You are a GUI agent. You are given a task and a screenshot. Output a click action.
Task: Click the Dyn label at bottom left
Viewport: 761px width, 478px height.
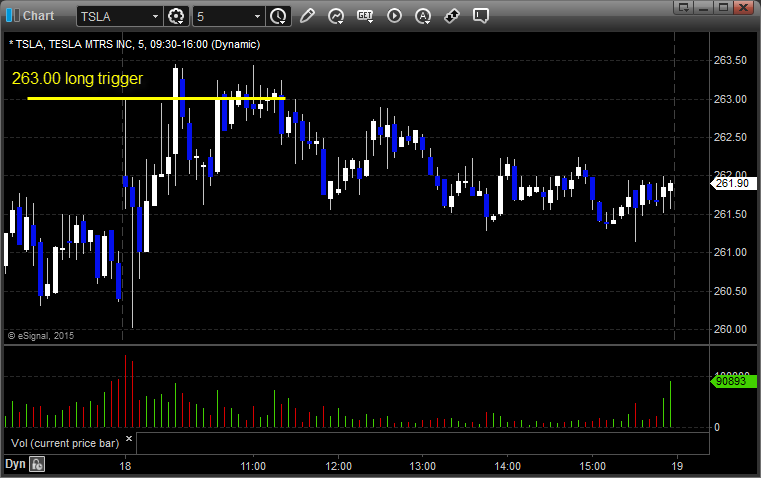15,464
